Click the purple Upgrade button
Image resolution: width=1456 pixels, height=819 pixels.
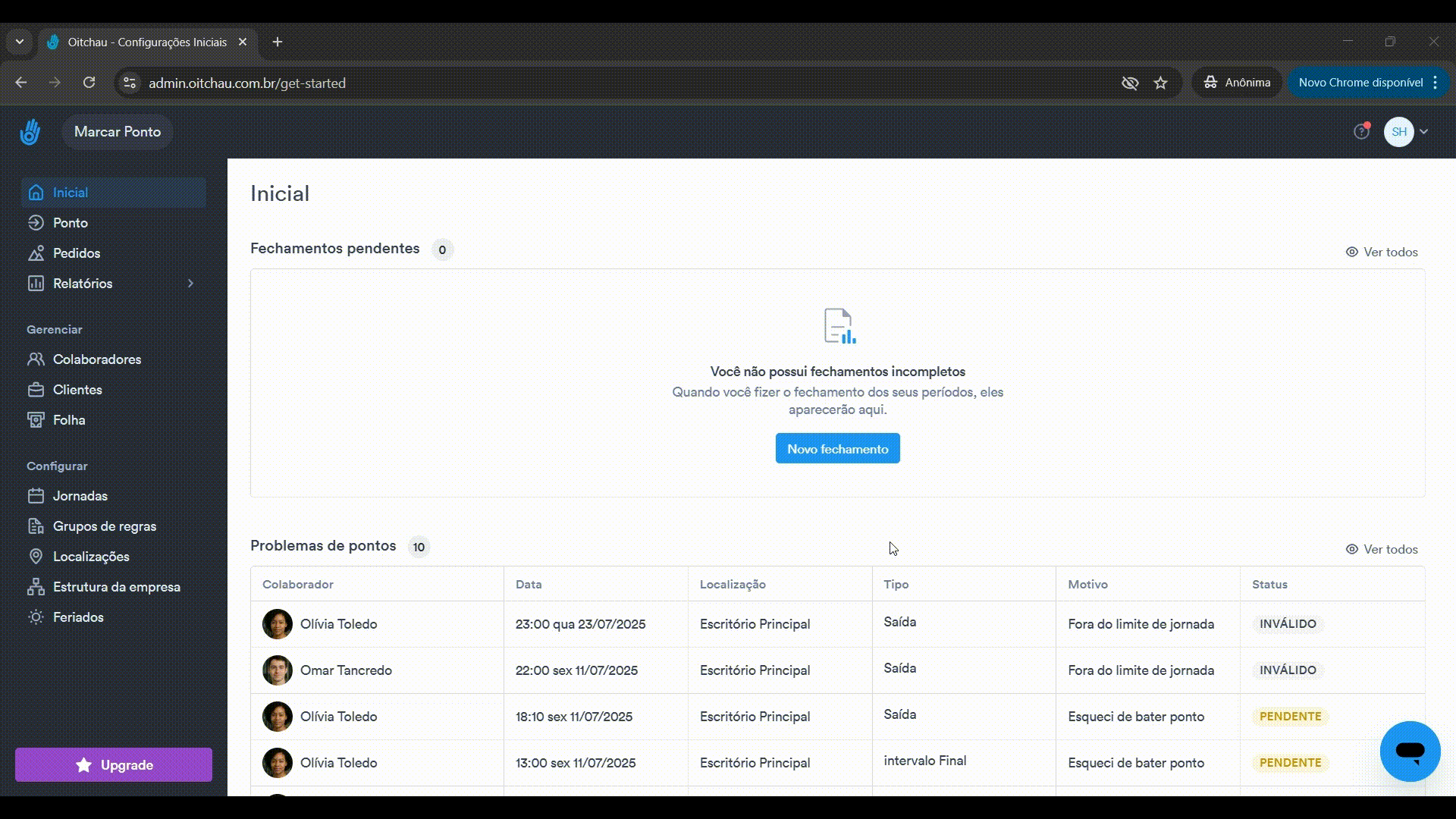(x=114, y=765)
